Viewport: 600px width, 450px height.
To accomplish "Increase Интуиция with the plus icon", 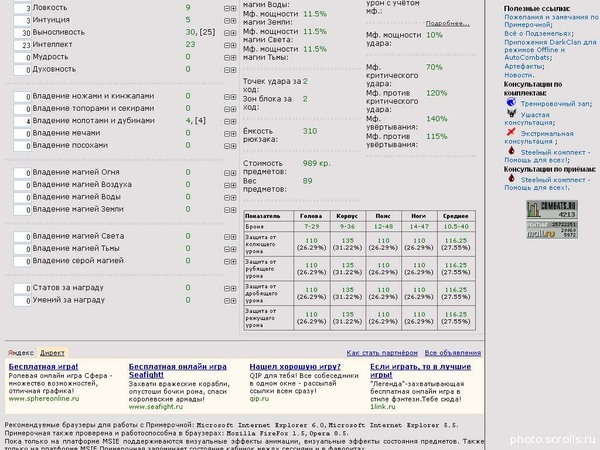I will pos(233,21).
